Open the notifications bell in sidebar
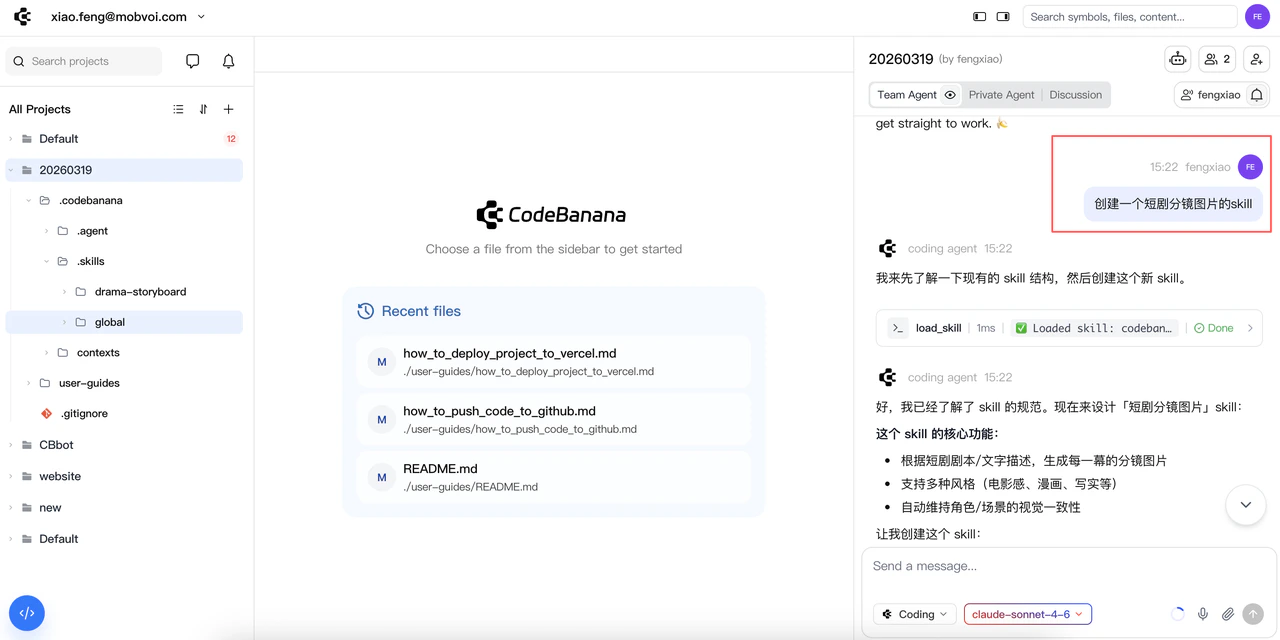 click(x=228, y=61)
